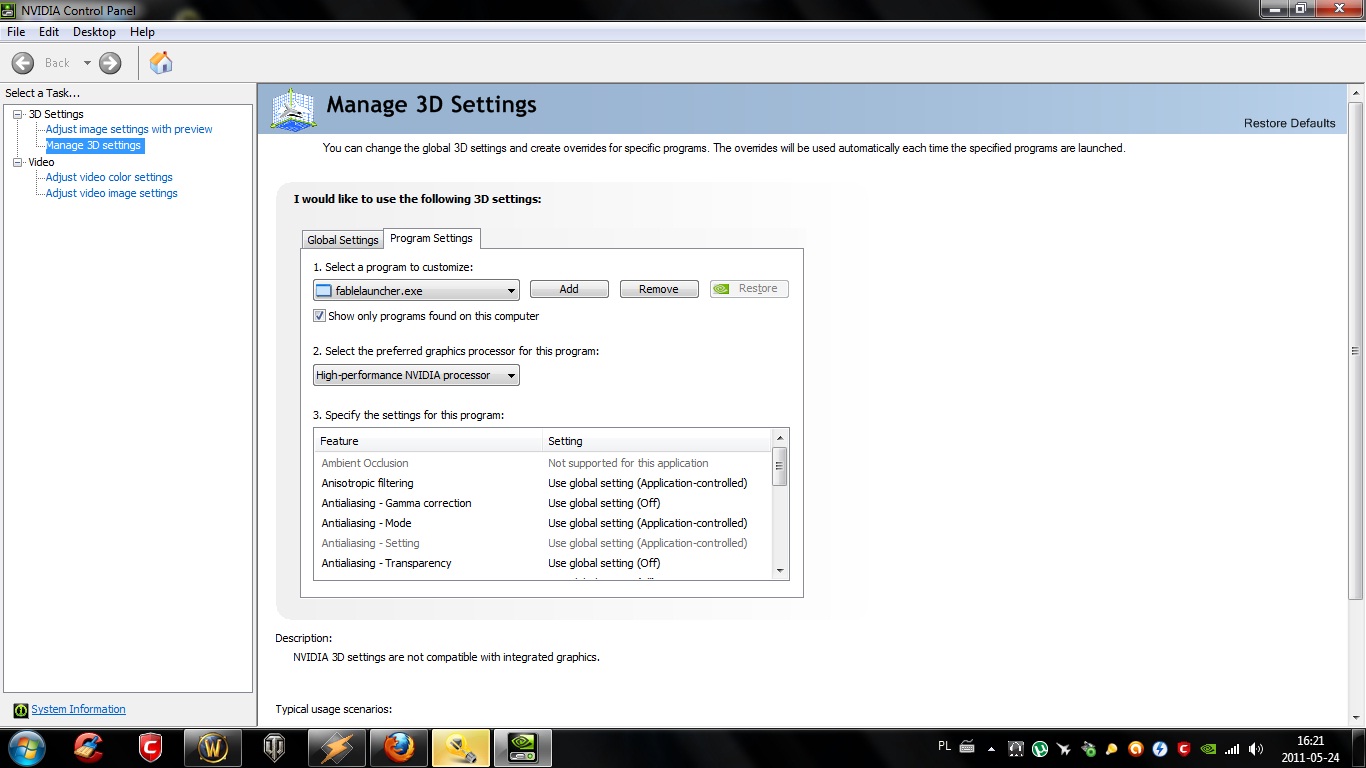The image size is (1366, 768).
Task: Click the NVIDIA taskbar window icon
Action: pyautogui.click(x=522, y=748)
